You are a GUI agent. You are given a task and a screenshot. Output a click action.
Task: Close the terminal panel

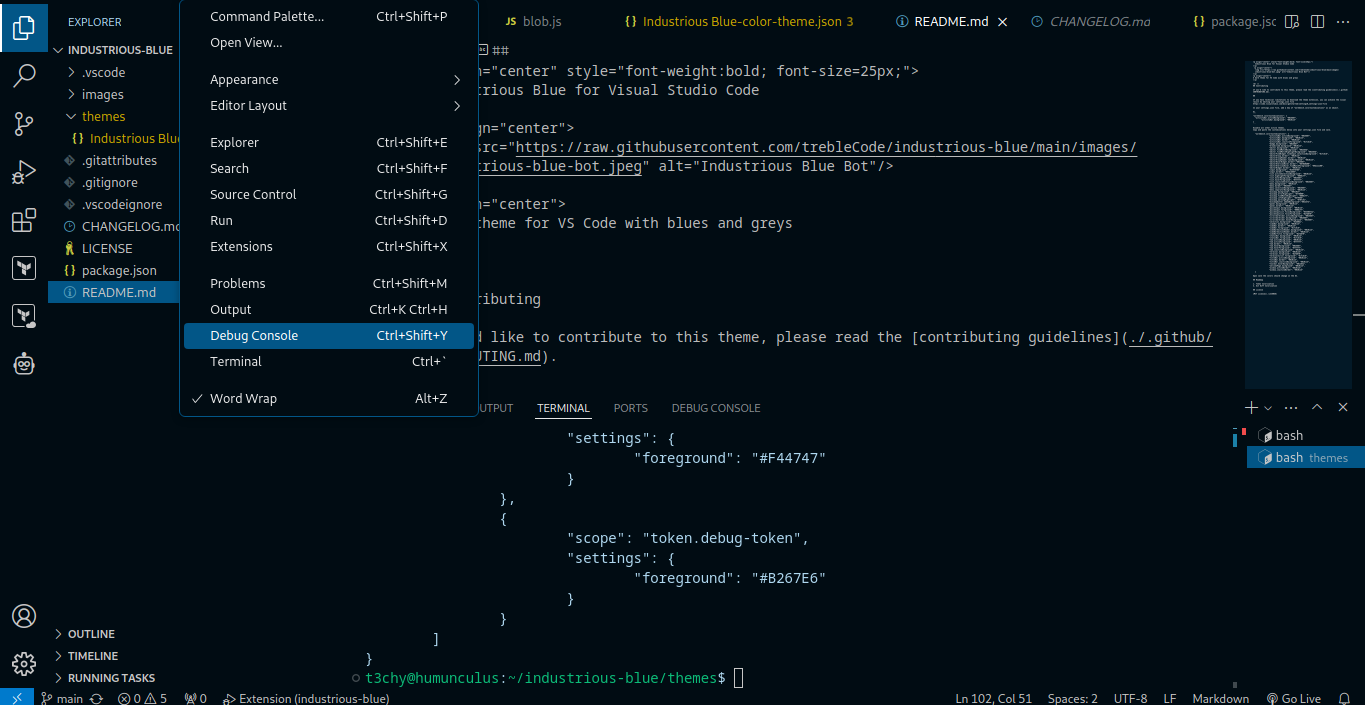tap(1343, 408)
